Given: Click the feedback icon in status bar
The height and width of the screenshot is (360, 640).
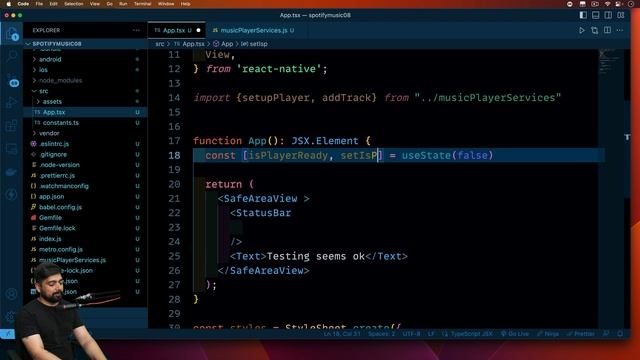Looking at the screenshot, I should pos(607,334).
